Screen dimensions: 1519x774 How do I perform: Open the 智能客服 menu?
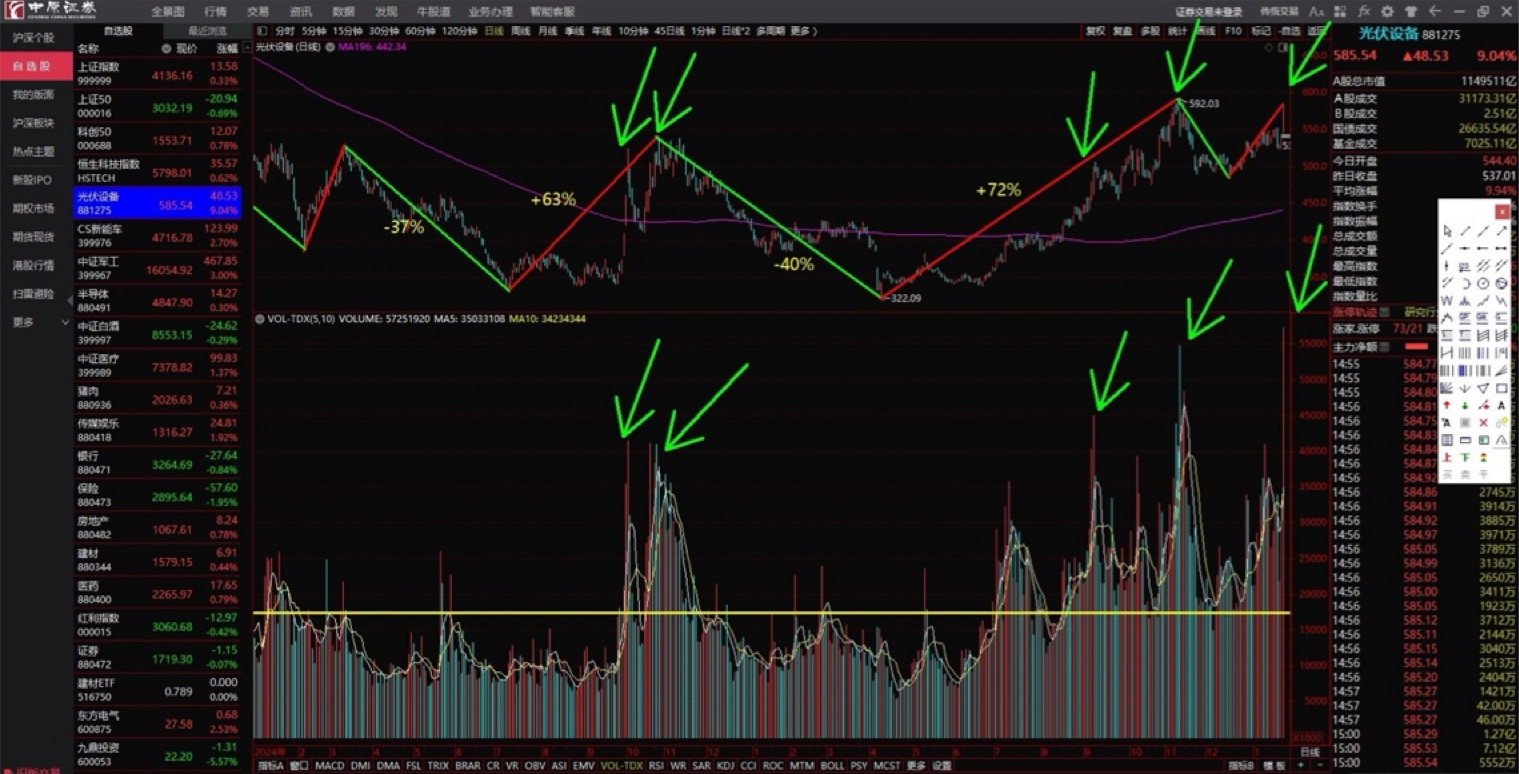[552, 11]
